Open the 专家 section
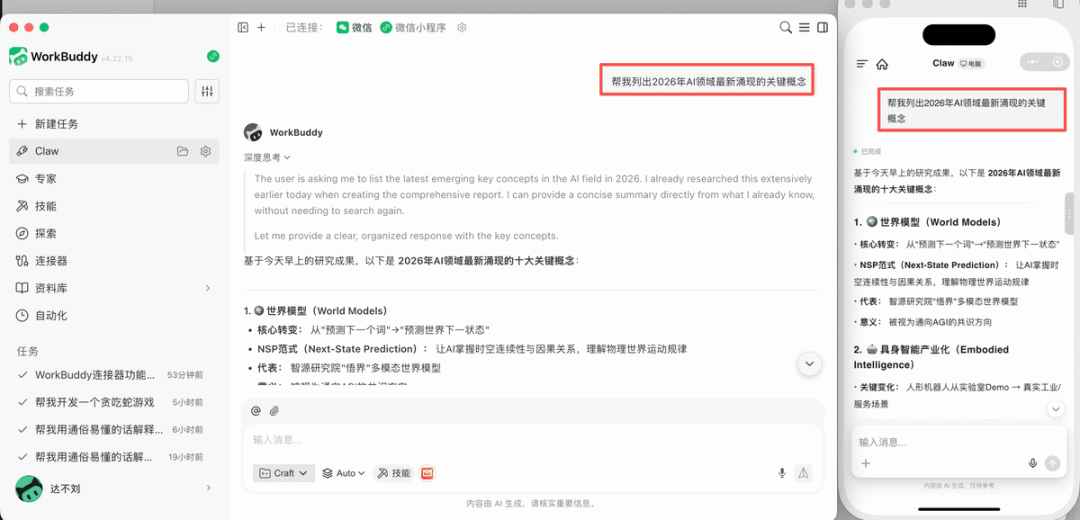 114,178
